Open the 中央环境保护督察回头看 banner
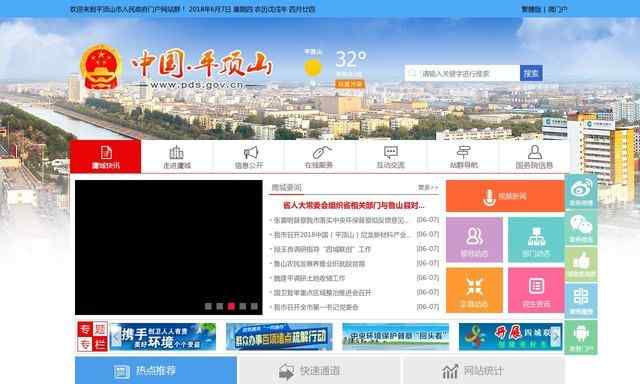The image size is (640, 384). [396, 337]
